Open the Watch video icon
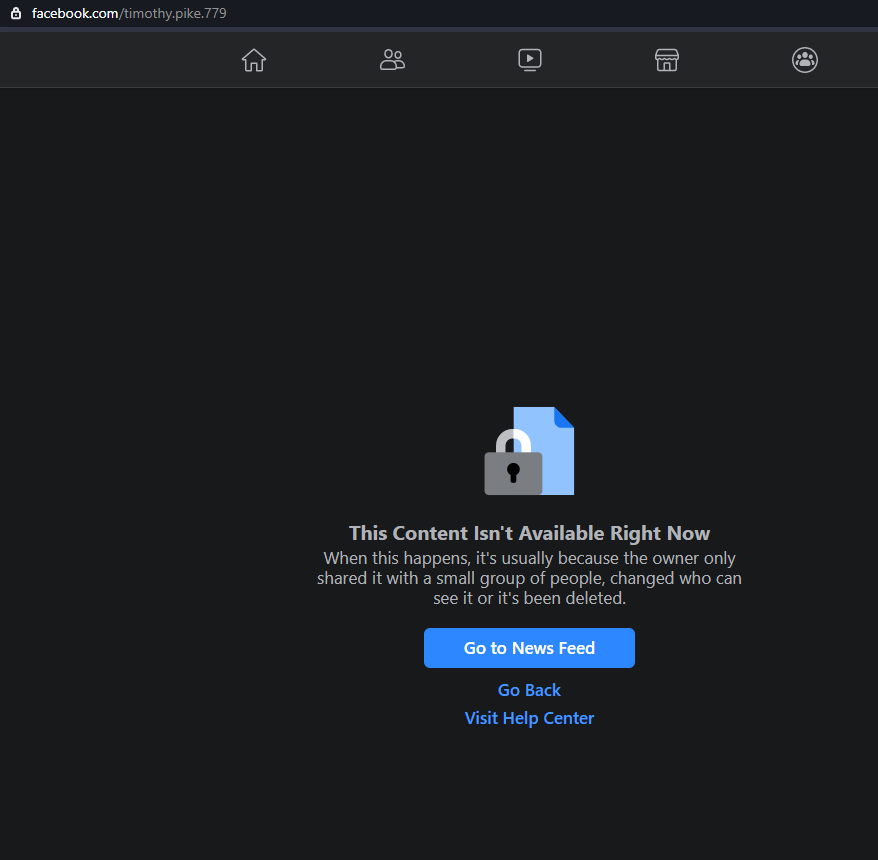The width and height of the screenshot is (878, 860). pos(530,60)
